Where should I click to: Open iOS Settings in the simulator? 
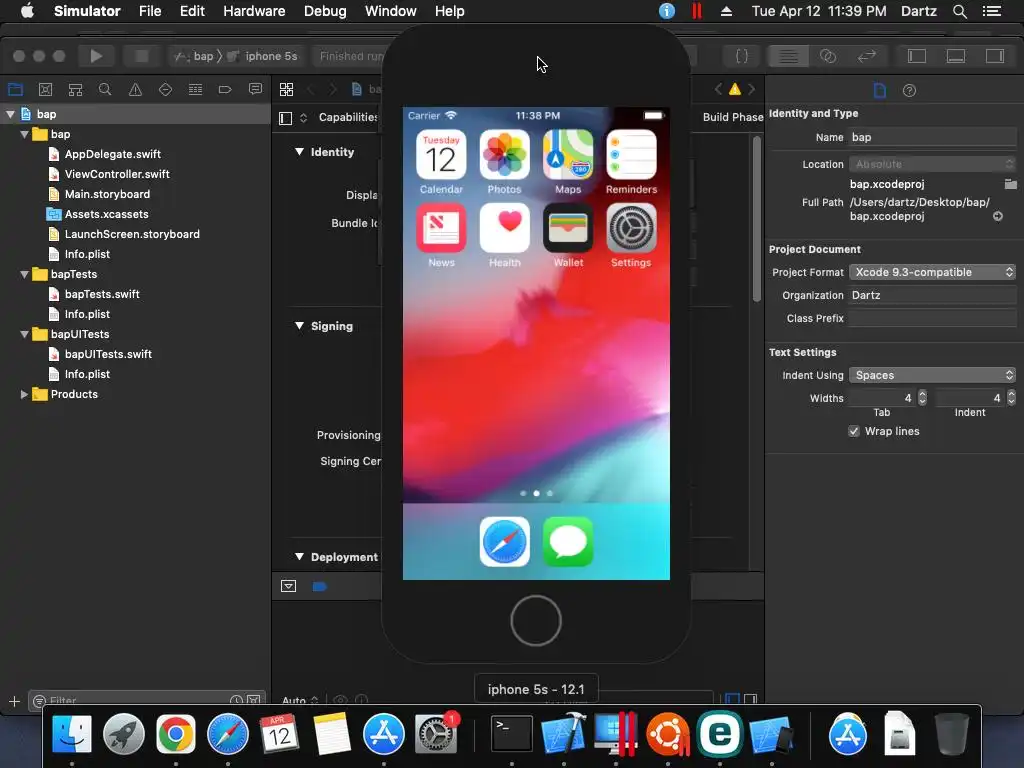click(x=631, y=228)
